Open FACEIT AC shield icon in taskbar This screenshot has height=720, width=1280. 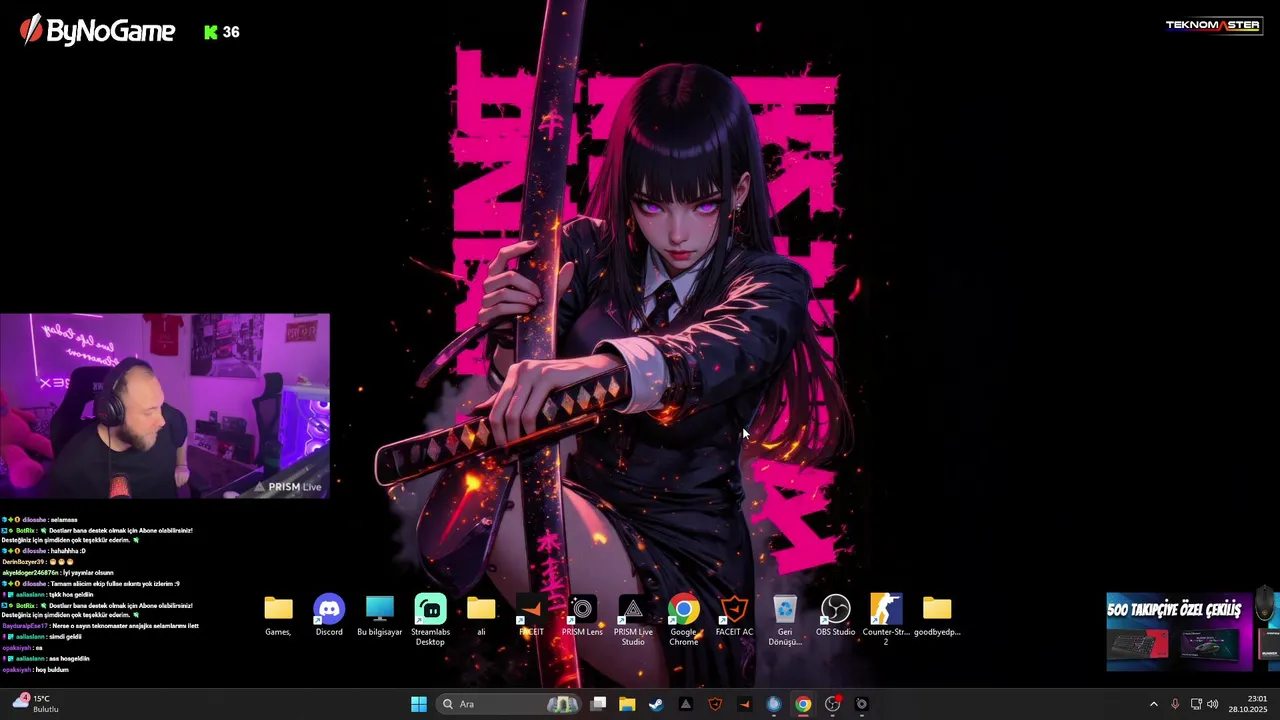(x=715, y=704)
